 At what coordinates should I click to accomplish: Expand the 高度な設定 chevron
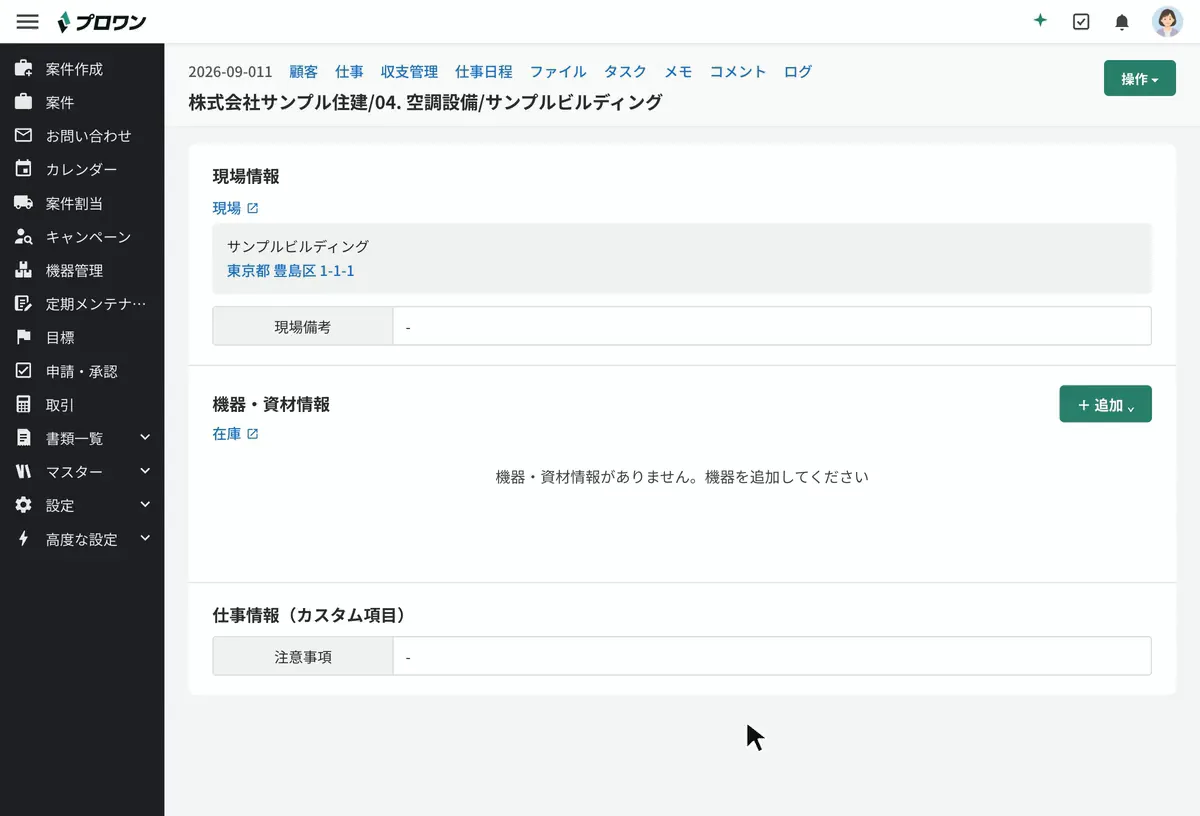click(x=145, y=538)
